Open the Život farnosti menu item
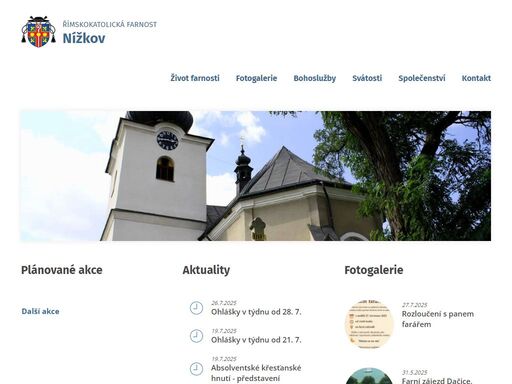512x384 pixels. (x=195, y=78)
